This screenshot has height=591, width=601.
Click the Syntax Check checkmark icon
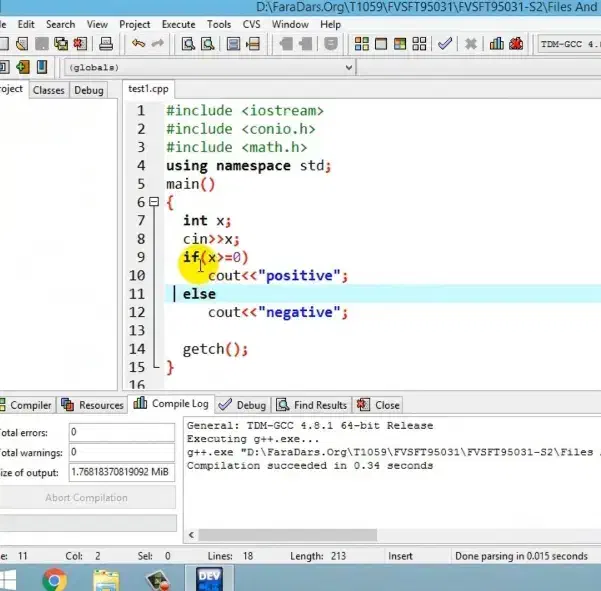(x=444, y=44)
